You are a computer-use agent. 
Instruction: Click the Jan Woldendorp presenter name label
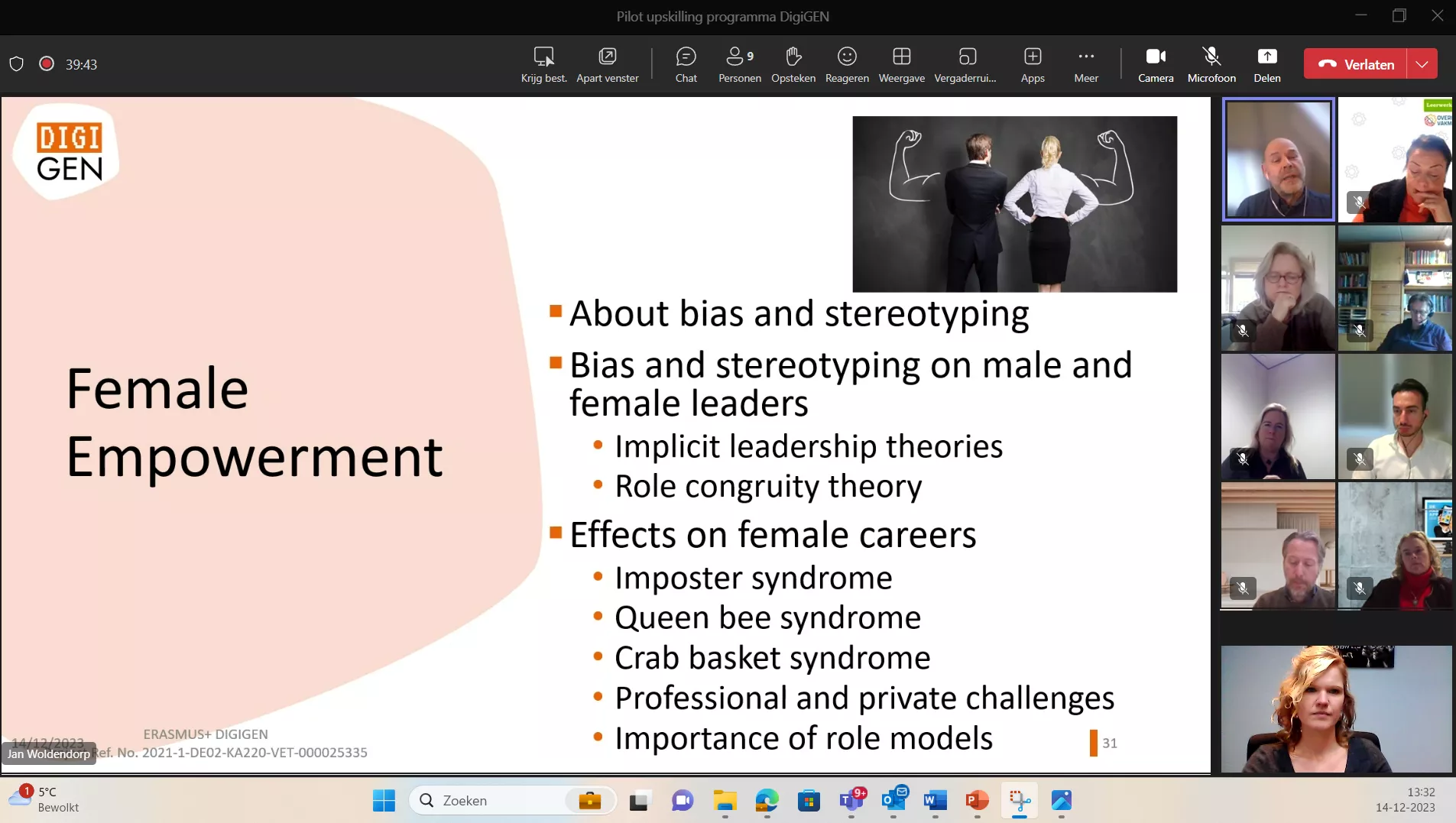click(x=49, y=753)
